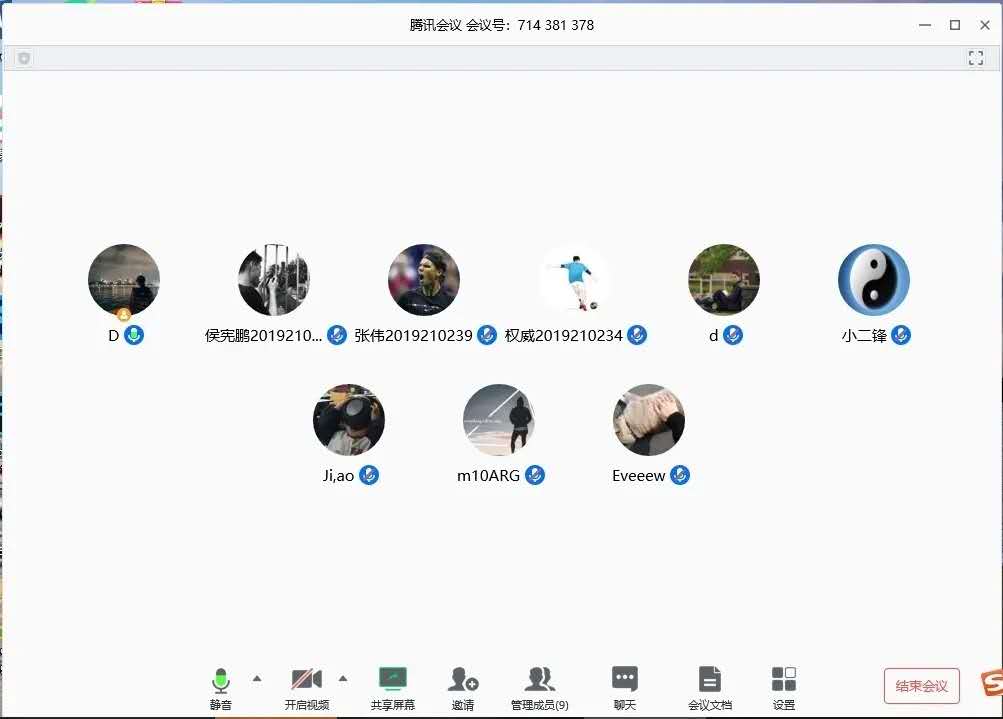Viewport: 1003px width, 719px height.
Task: Select the host avatar labeled D
Action: [124, 280]
